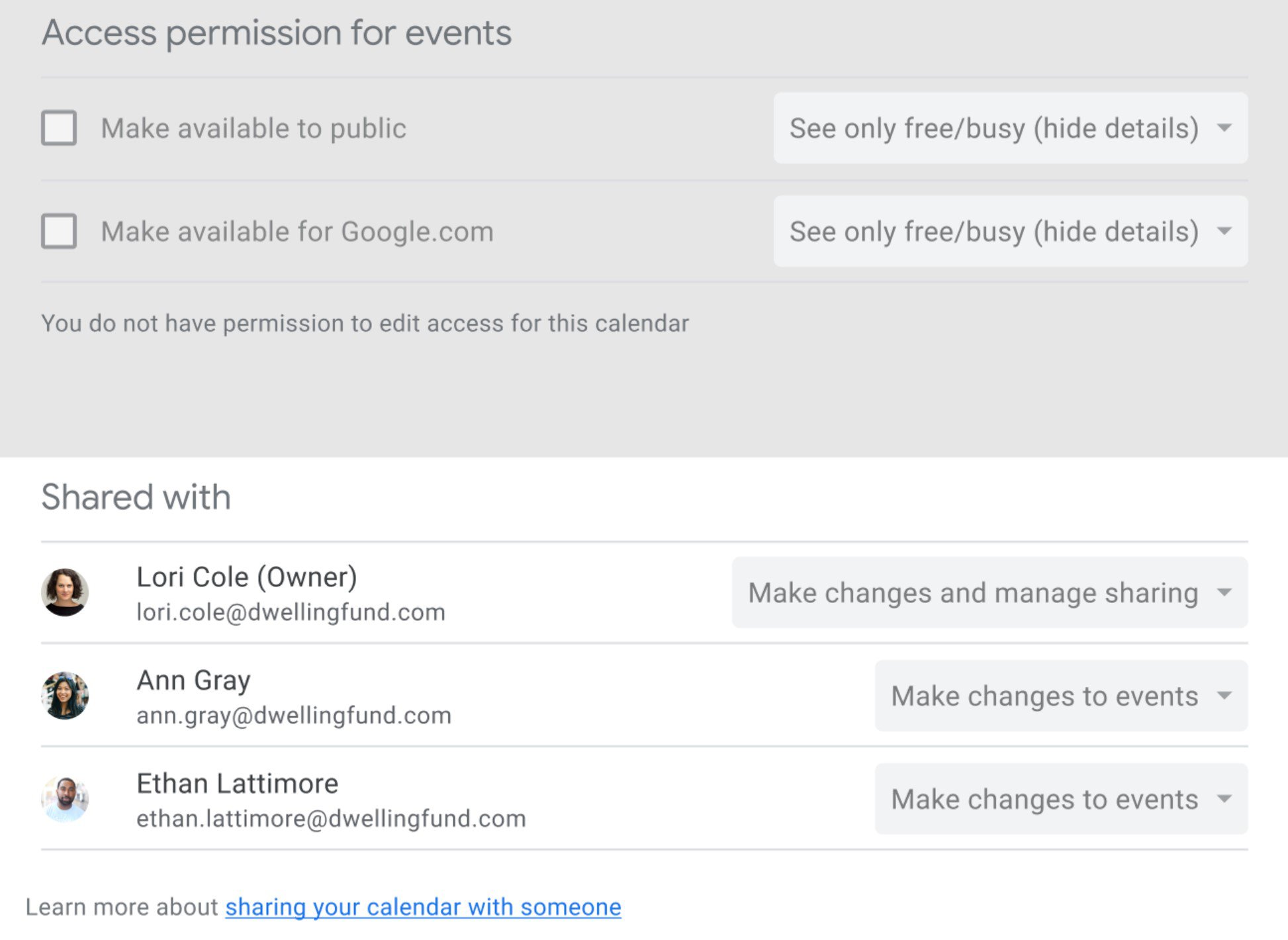
Task: Click Ethan Lattimore's profile avatar
Action: click(65, 798)
